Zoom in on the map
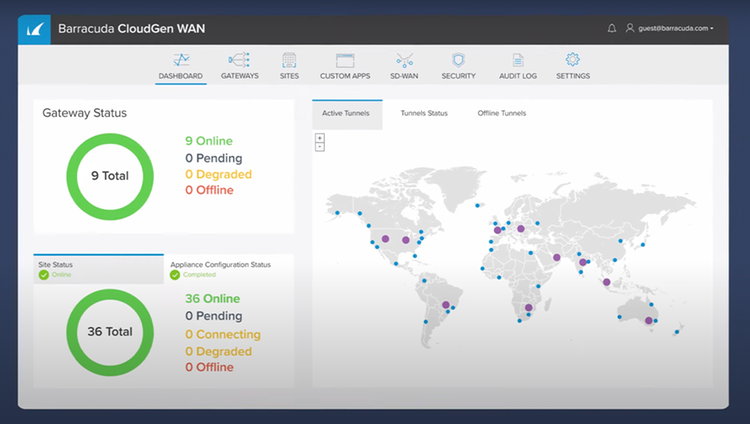This screenshot has height=424, width=750. (x=320, y=138)
